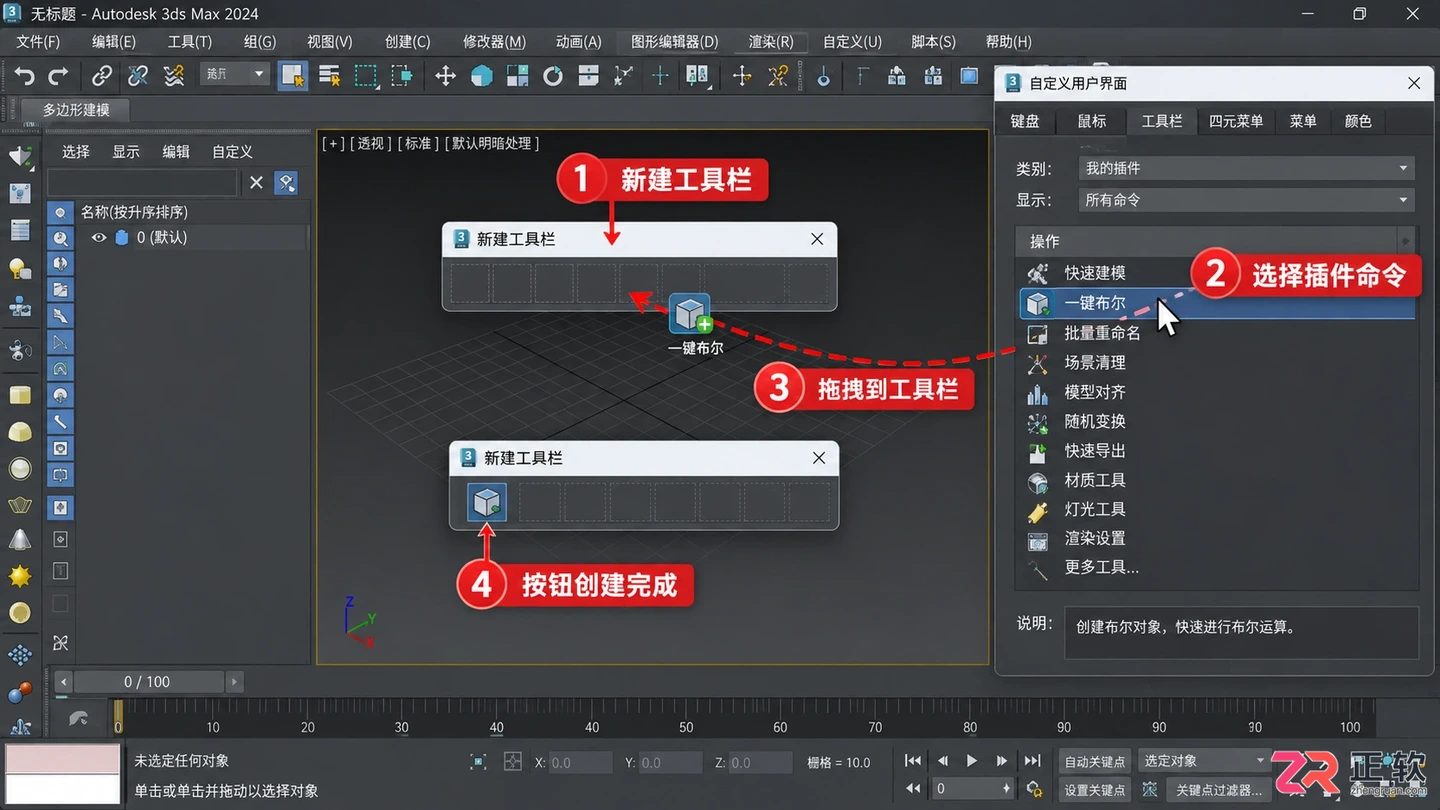
Task: Click the Undo arrow in main toolbar
Action: click(x=24, y=76)
